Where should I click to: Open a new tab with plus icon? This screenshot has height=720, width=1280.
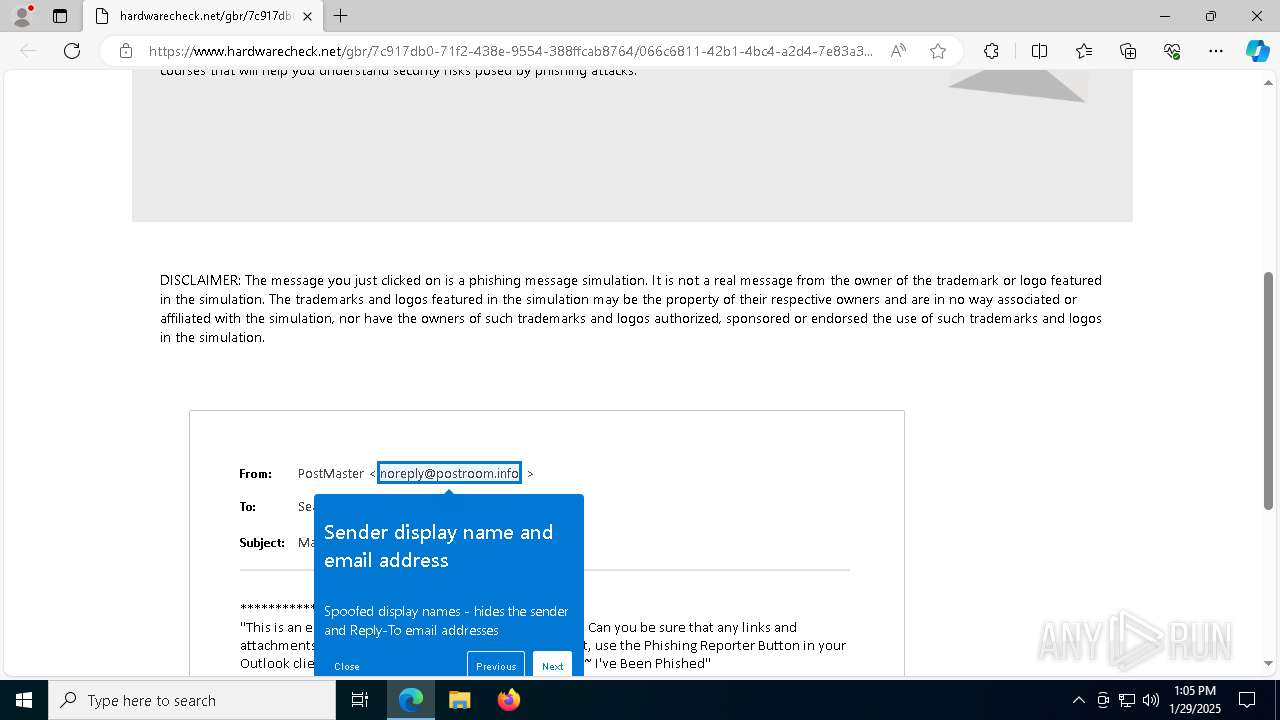coord(341,16)
